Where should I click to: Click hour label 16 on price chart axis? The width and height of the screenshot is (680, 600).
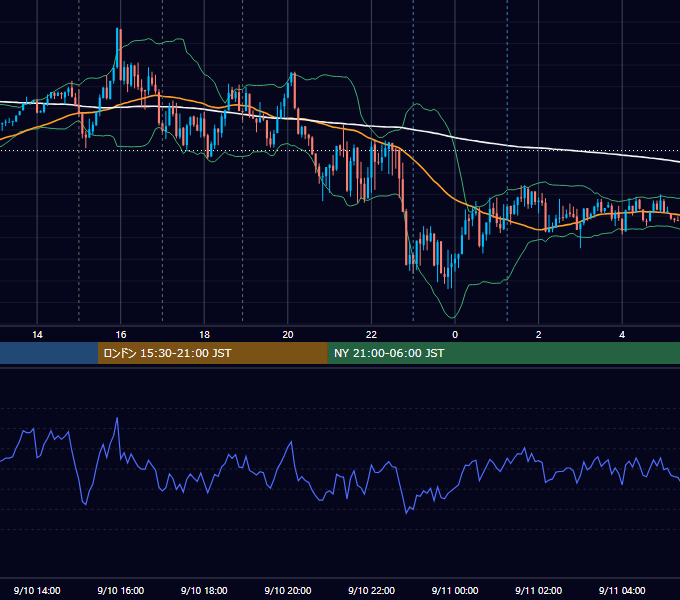coord(121,334)
